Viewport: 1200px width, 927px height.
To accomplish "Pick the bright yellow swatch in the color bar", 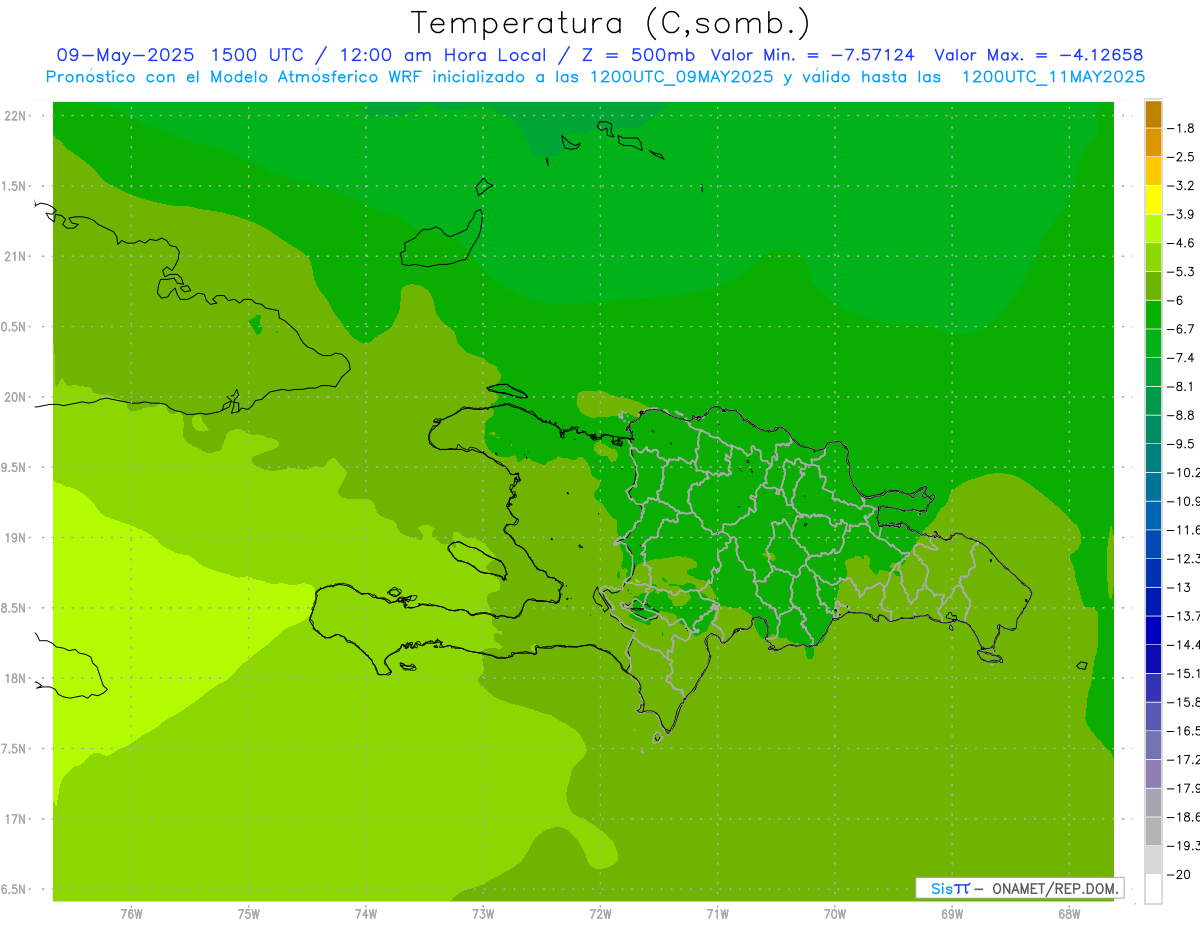I will [1153, 200].
